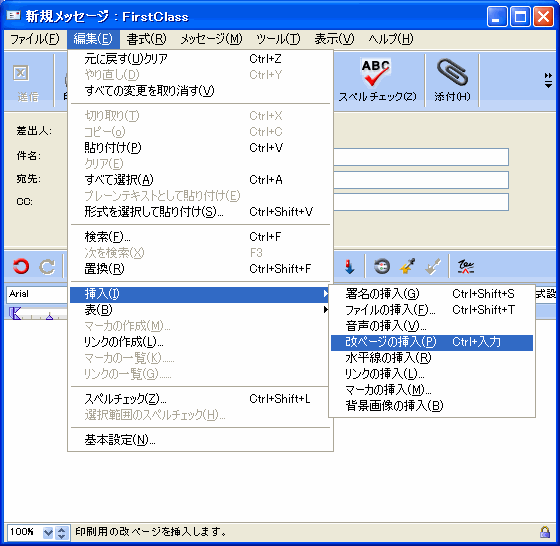560x546 pixels.
Task: Click the 件名 subject input field
Action: click(x=421, y=157)
